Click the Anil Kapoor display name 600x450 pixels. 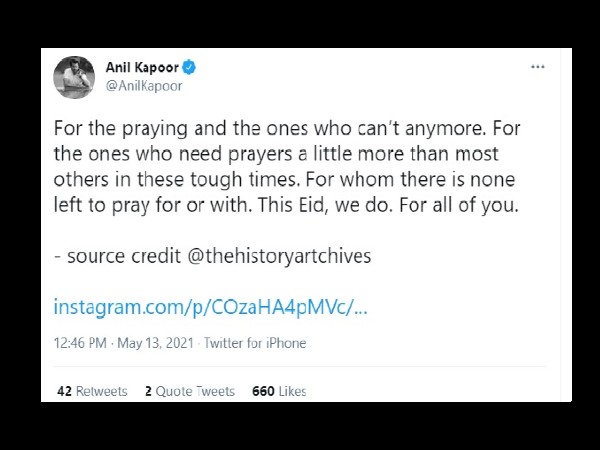tap(142, 67)
